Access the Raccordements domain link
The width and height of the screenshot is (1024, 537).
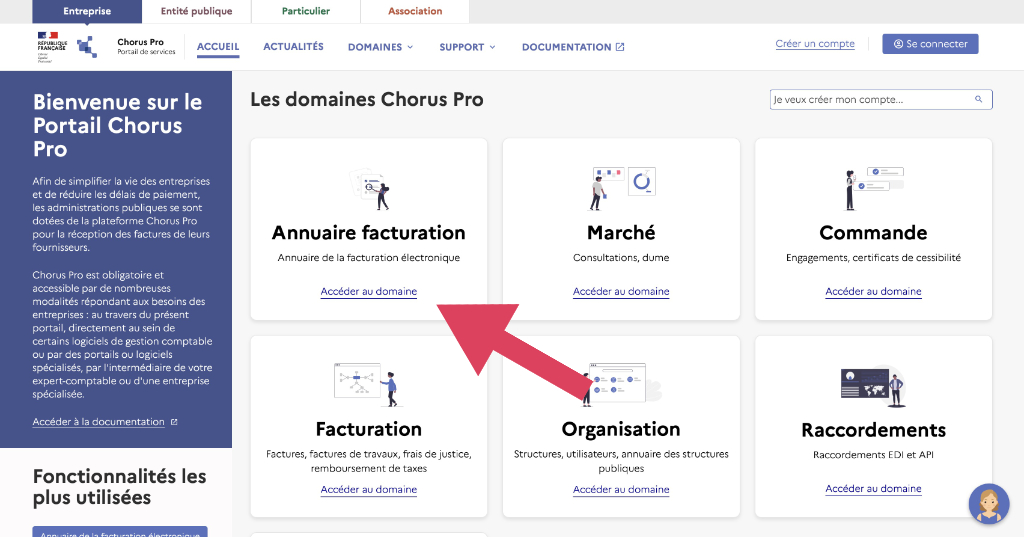[x=873, y=489]
